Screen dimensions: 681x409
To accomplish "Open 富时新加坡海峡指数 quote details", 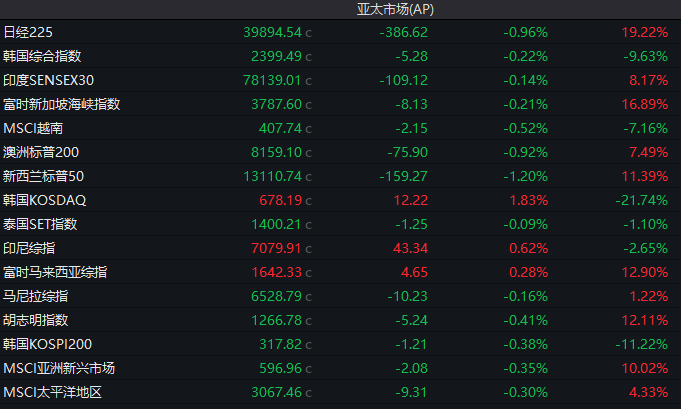I will 61,104.
